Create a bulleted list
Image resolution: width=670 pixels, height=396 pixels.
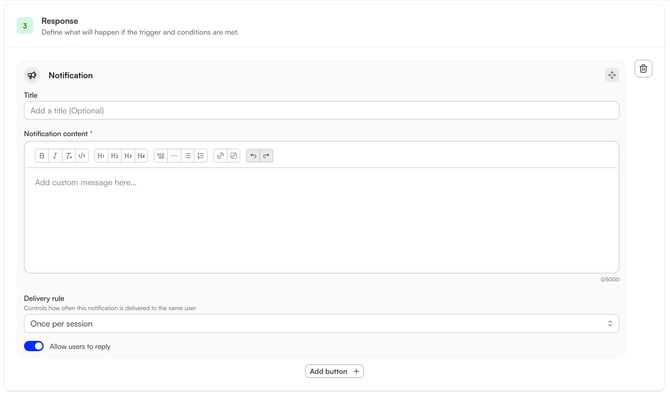coord(187,156)
